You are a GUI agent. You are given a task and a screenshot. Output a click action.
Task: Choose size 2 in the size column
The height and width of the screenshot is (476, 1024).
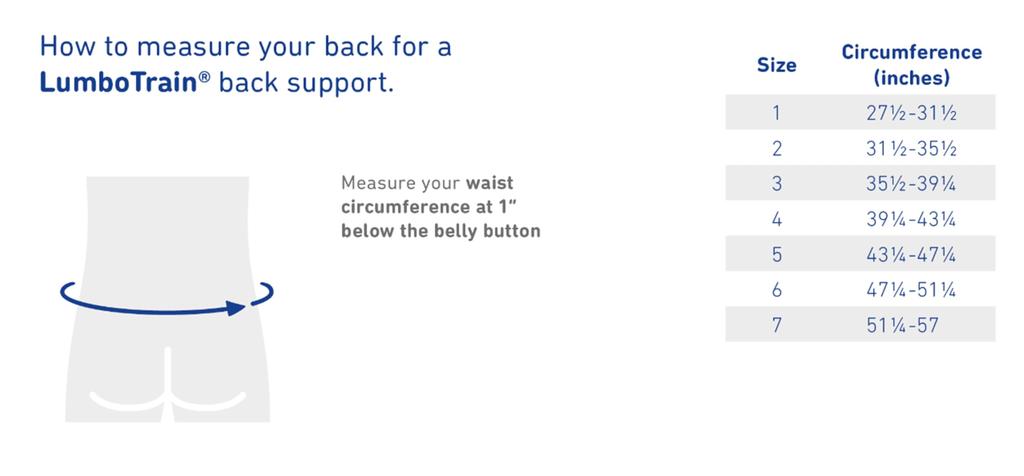tap(776, 148)
